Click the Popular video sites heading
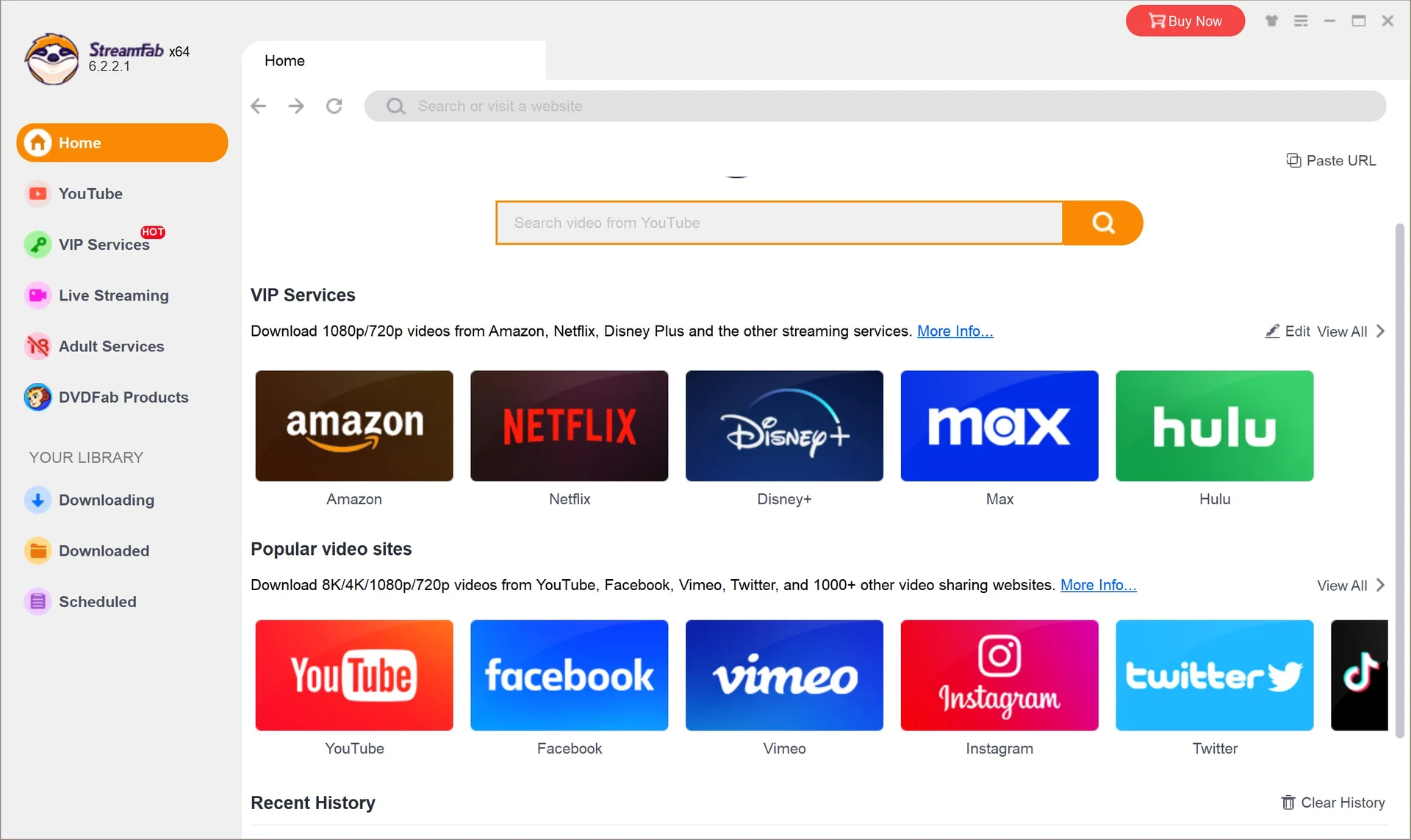Image resolution: width=1411 pixels, height=840 pixels. point(331,549)
